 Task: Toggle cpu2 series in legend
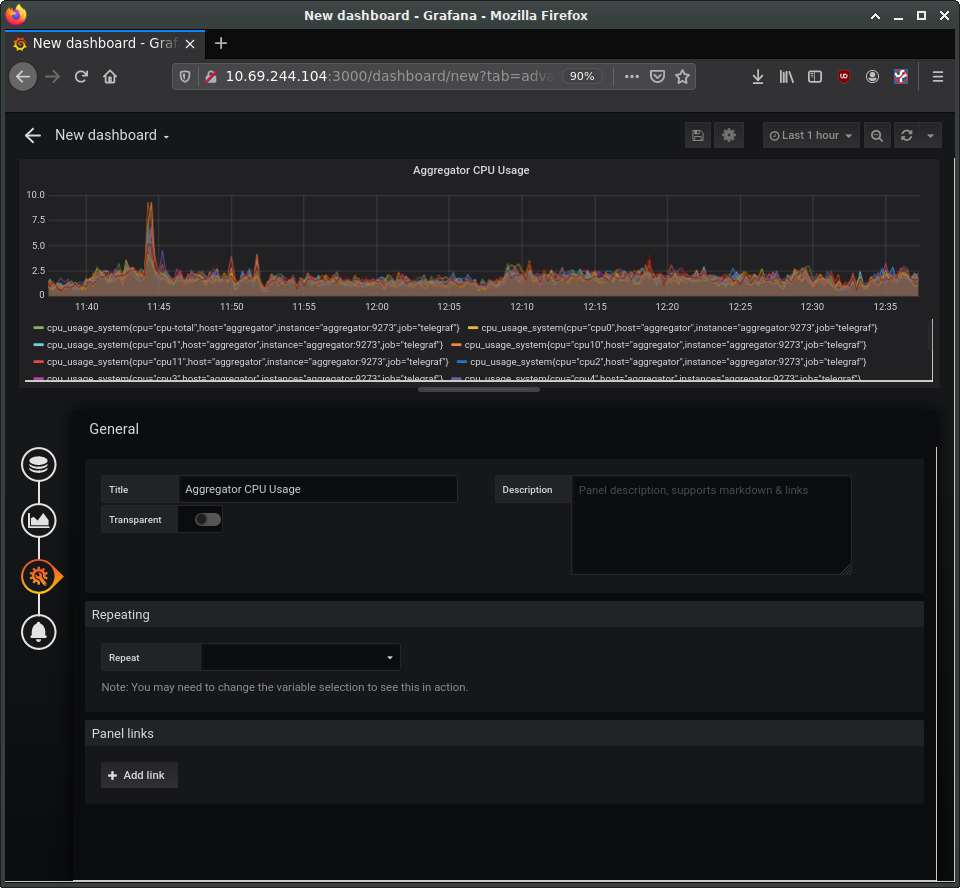tap(668, 362)
